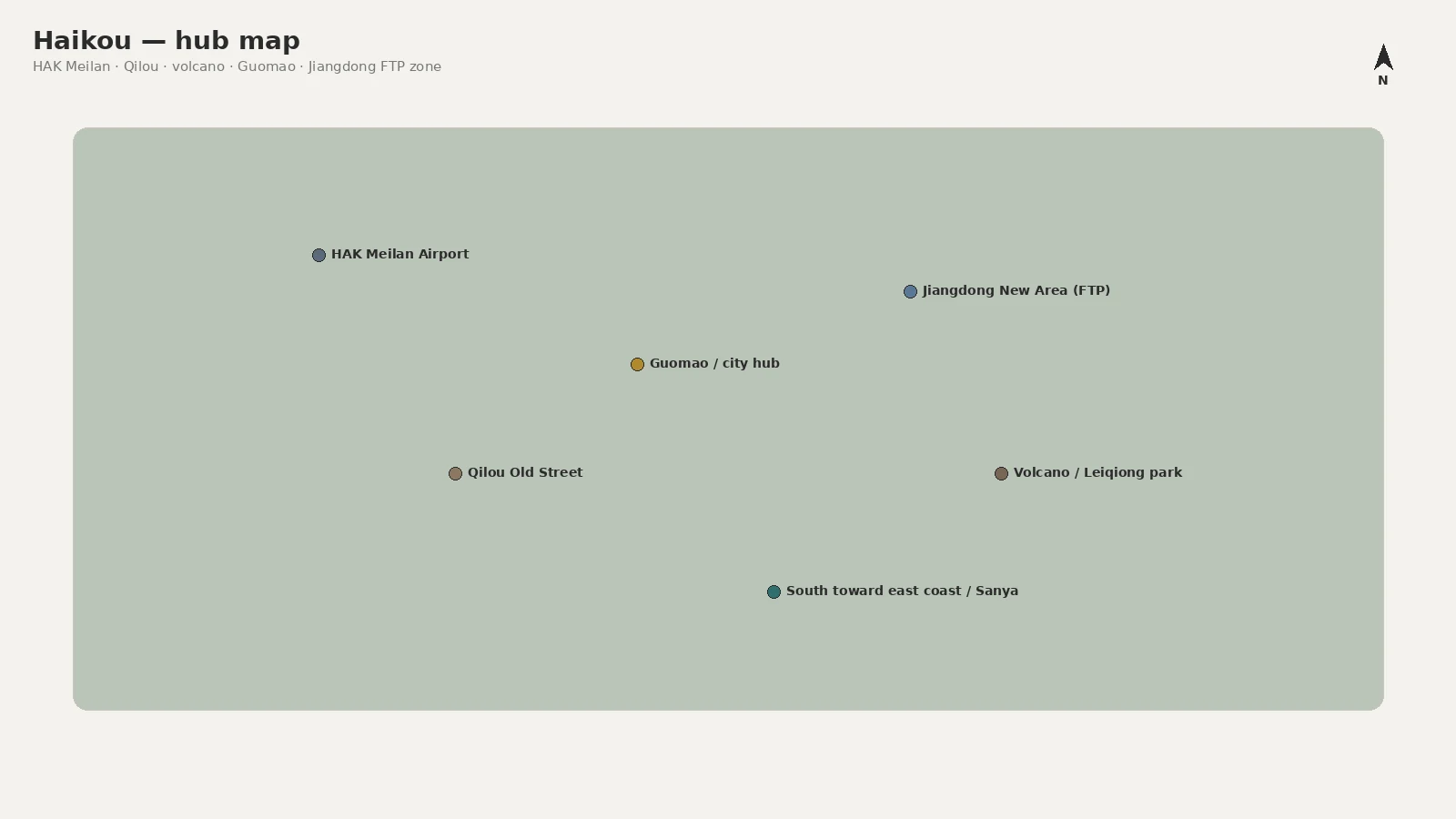Select the Jiangdong New Area blue marker

[910, 291]
